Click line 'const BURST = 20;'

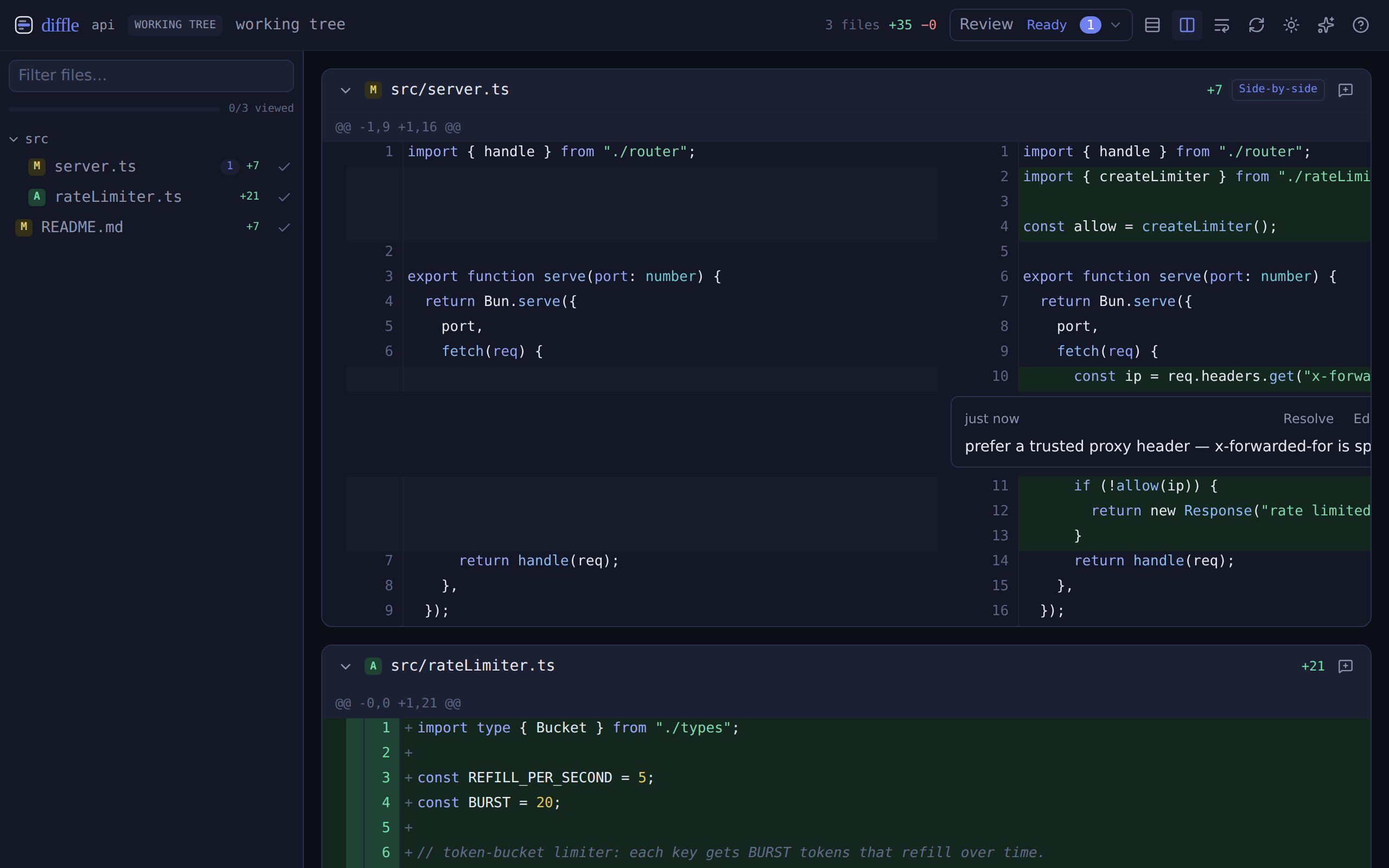click(488, 802)
